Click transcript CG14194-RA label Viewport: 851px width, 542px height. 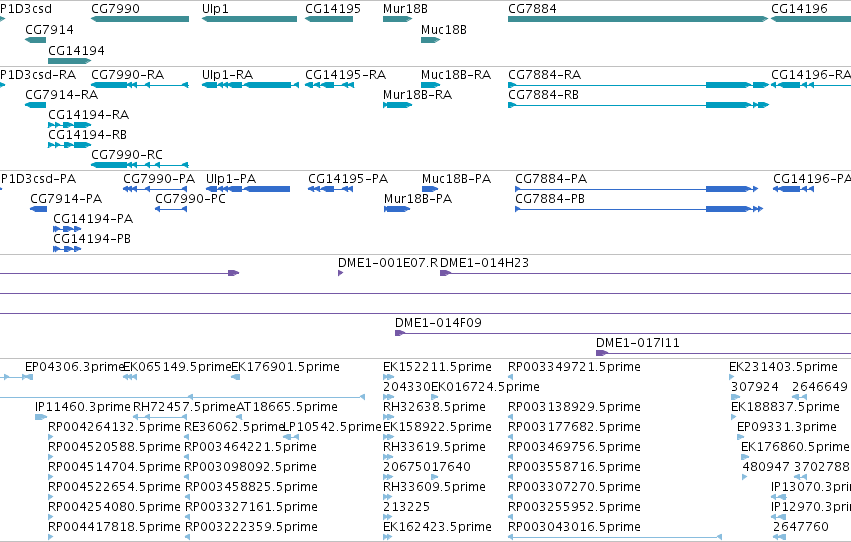(88, 114)
